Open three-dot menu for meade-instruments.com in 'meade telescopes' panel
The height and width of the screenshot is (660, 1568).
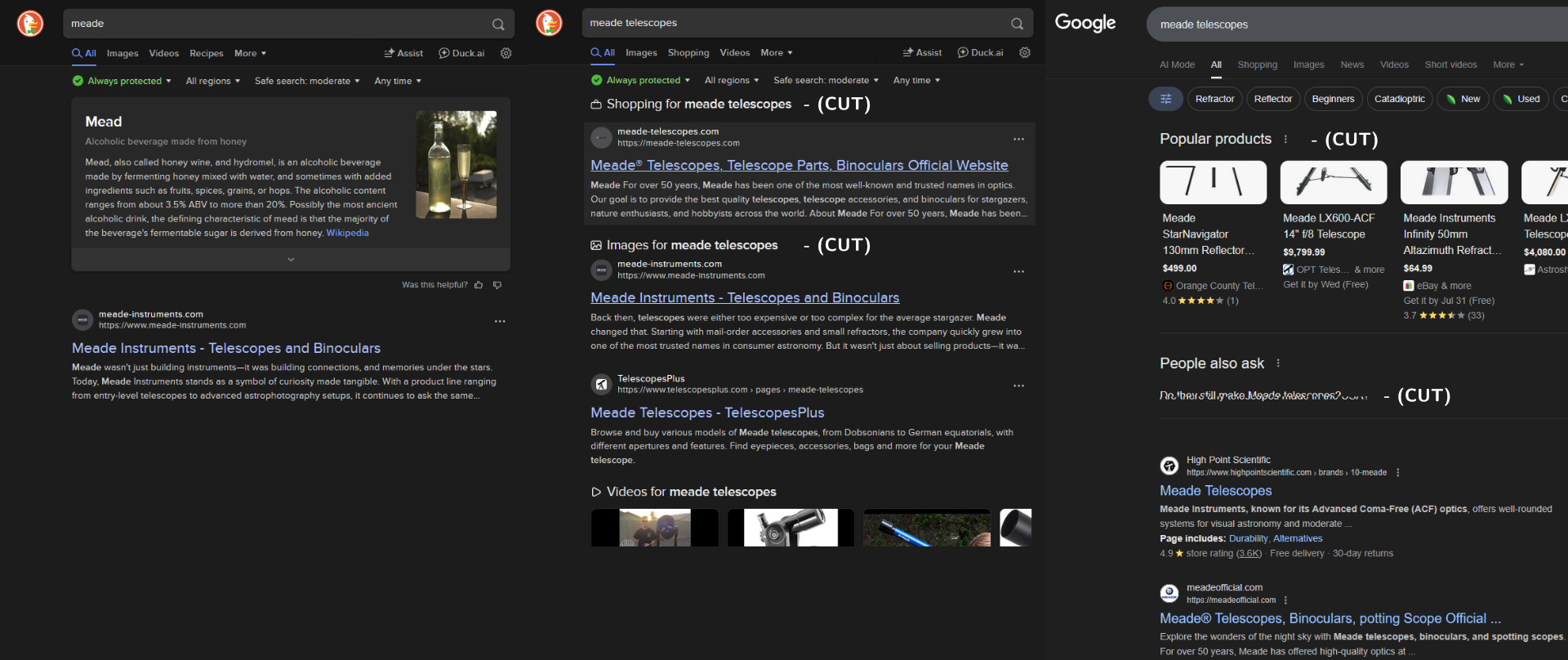pos(1018,271)
